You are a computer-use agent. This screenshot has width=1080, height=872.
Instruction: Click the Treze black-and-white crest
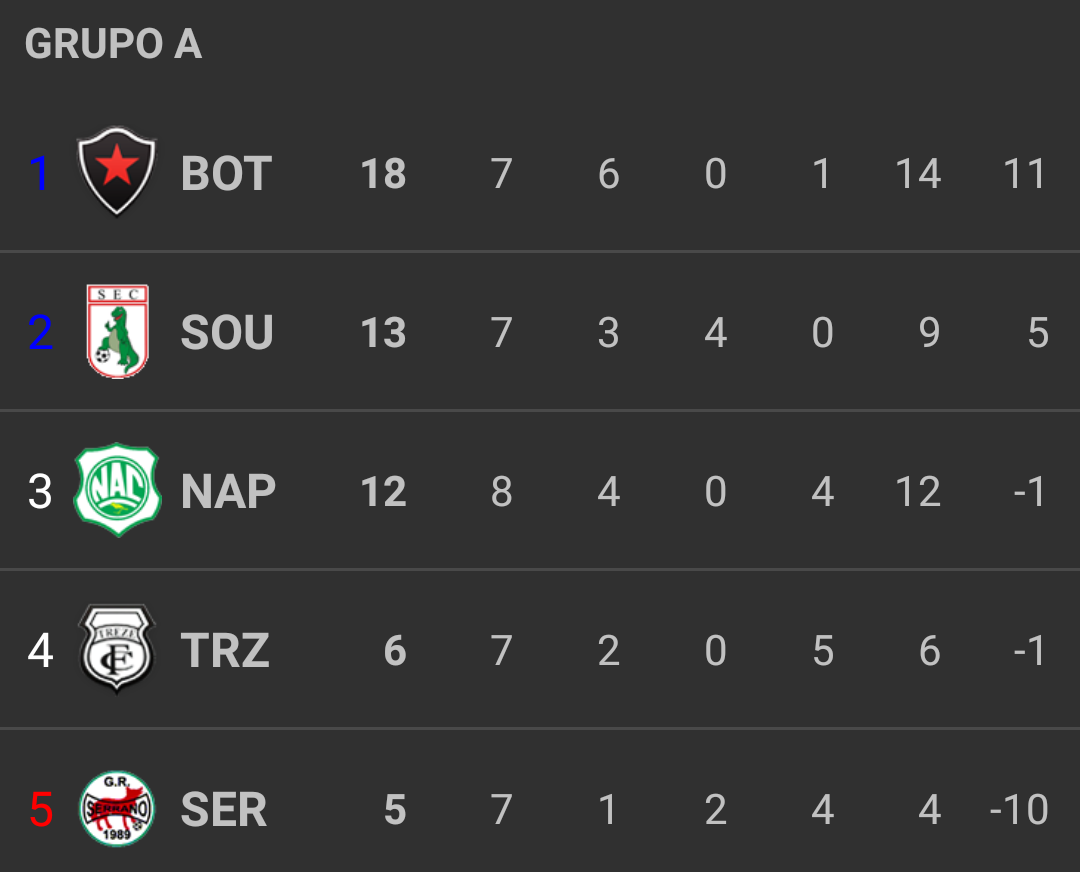pyautogui.click(x=117, y=649)
